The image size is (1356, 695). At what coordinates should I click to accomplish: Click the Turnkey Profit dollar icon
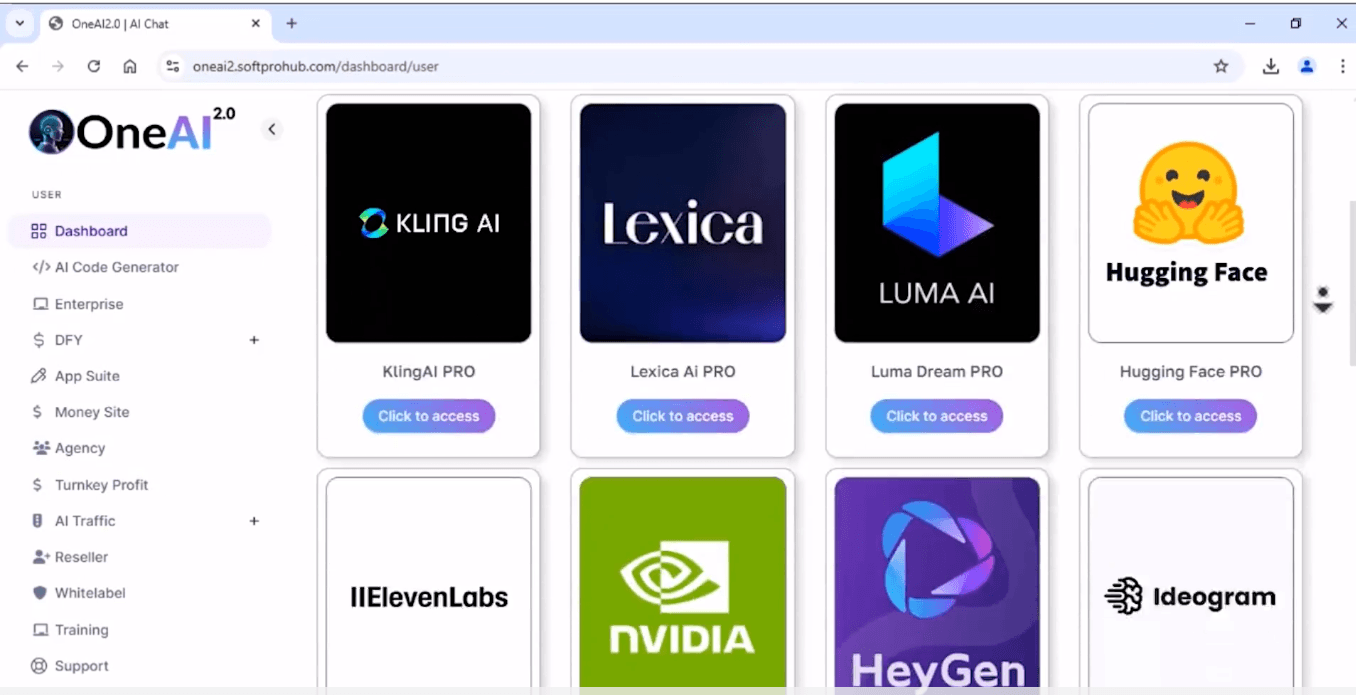click(37, 485)
